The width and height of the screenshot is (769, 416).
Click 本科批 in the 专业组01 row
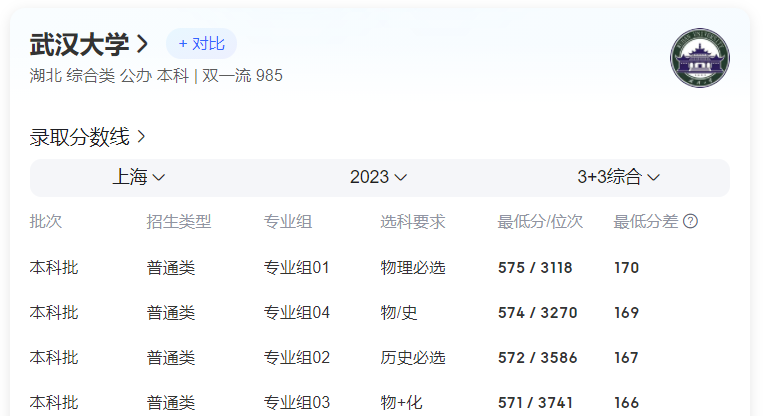[x=54, y=267]
